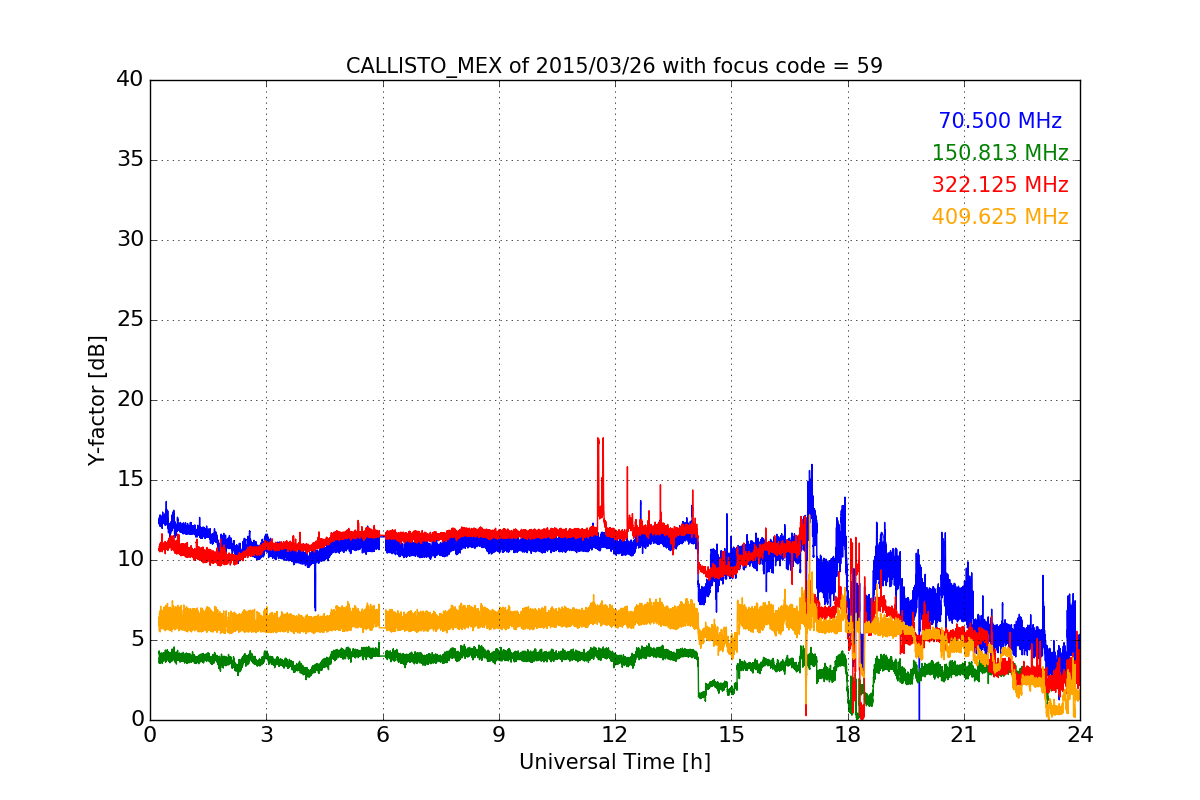Click the y-axis tick label 35

(130, 160)
